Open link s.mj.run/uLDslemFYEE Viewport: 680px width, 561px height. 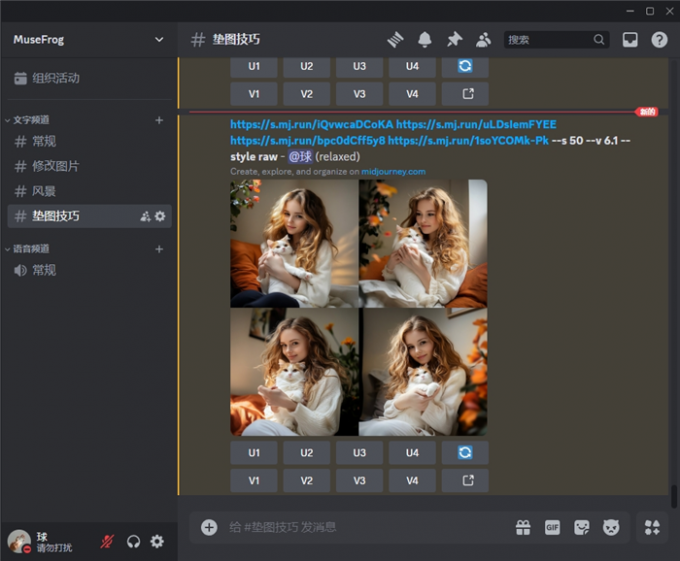476,124
